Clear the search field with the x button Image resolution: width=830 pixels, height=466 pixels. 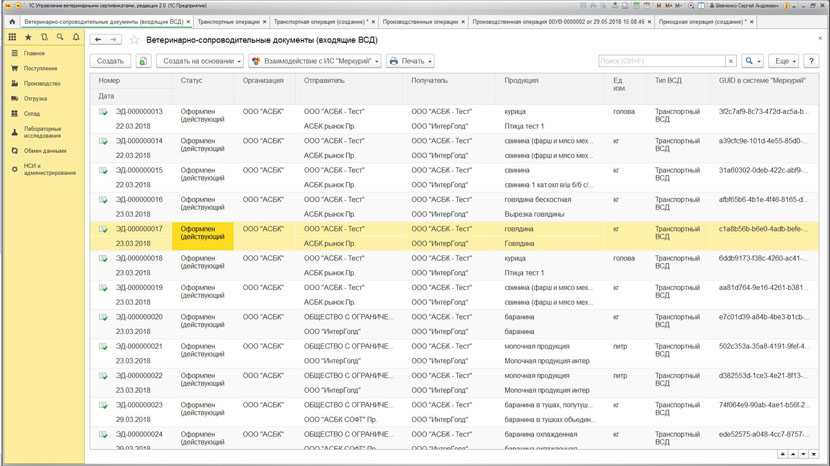pyautogui.click(x=731, y=61)
